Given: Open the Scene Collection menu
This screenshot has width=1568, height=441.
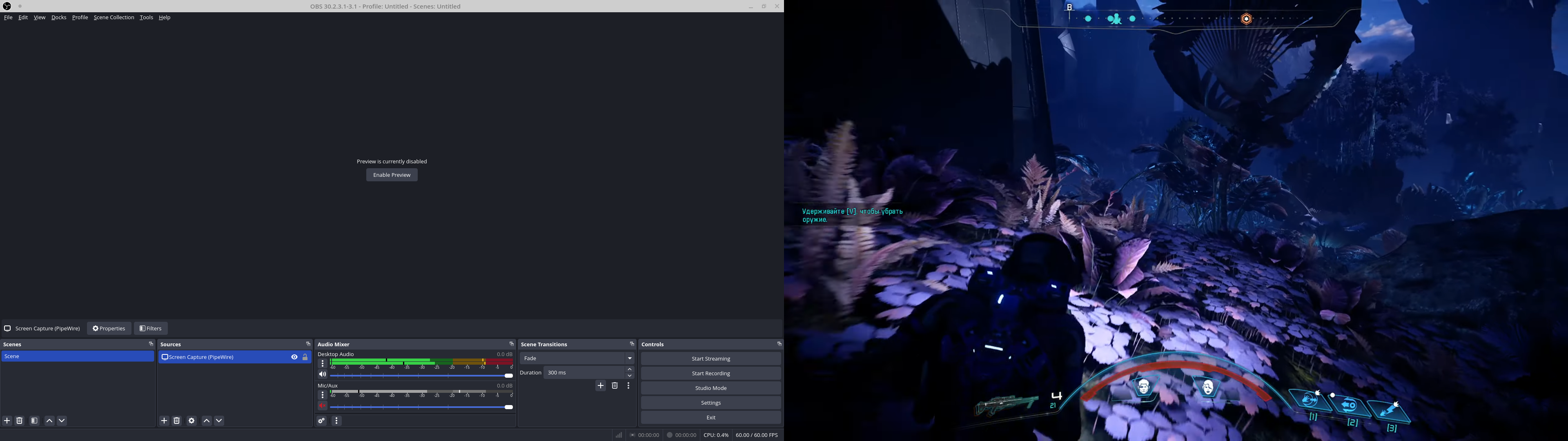Looking at the screenshot, I should click(114, 18).
